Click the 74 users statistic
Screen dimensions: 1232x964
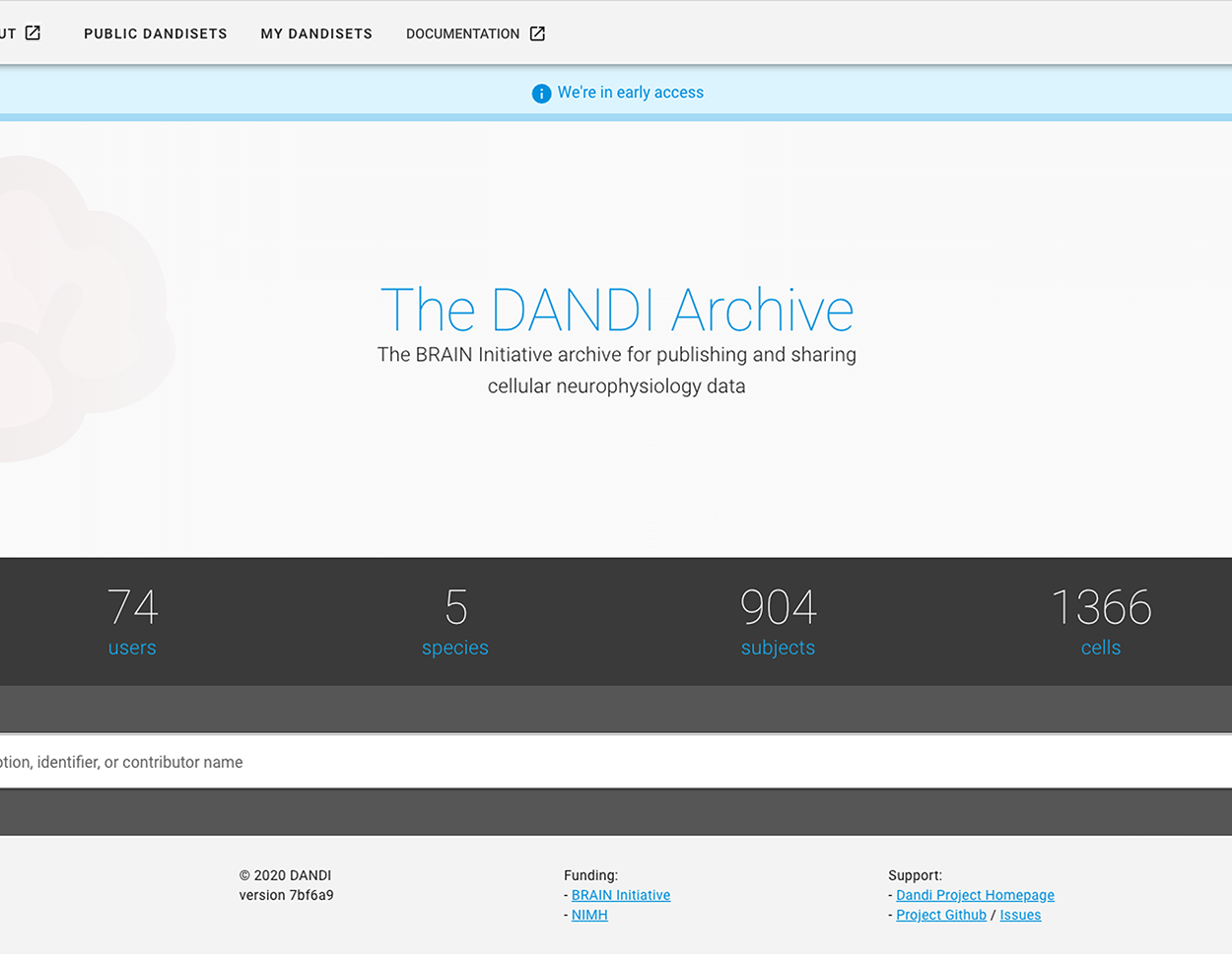132,622
